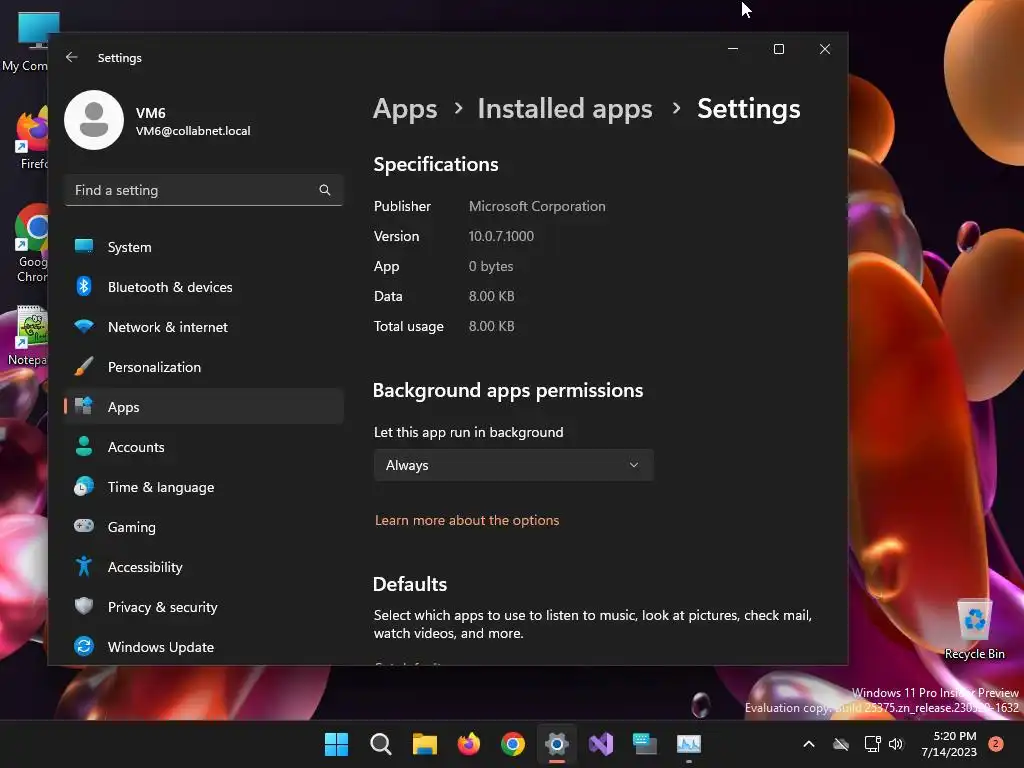
Task: Click the Time & language clock icon
Action: (x=84, y=487)
